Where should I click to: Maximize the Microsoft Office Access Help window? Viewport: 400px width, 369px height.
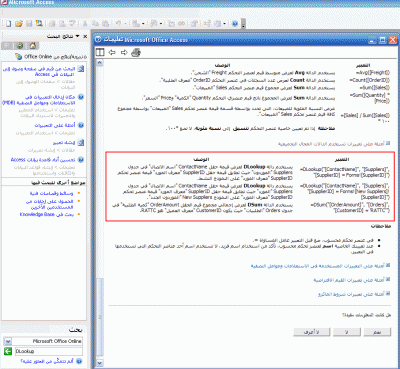click(382, 40)
